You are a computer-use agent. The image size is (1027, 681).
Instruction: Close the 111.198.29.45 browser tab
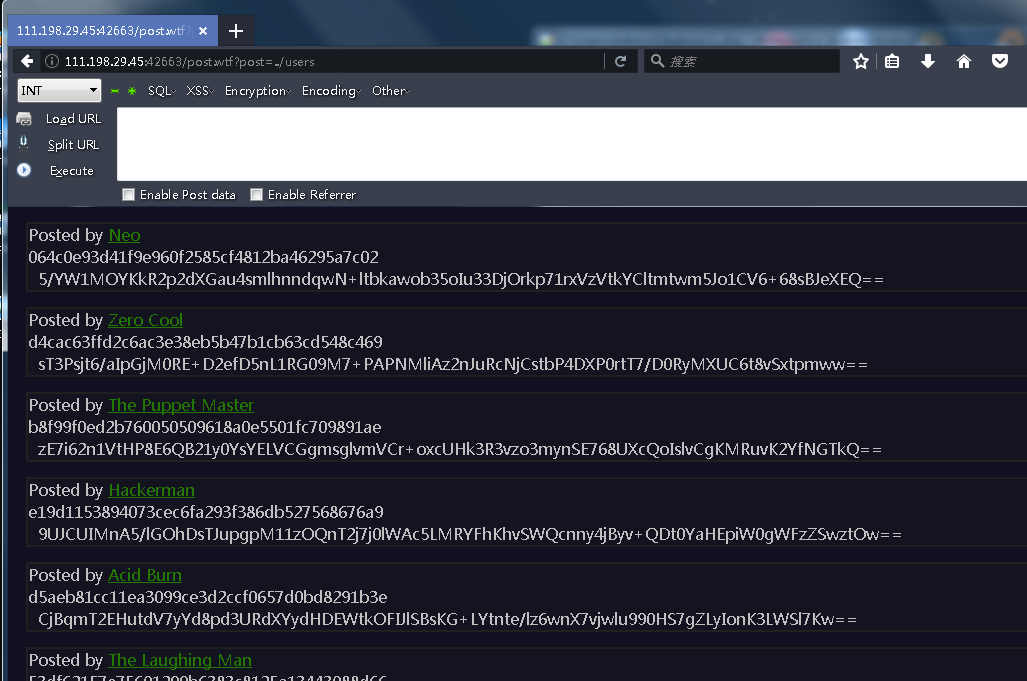click(x=203, y=31)
